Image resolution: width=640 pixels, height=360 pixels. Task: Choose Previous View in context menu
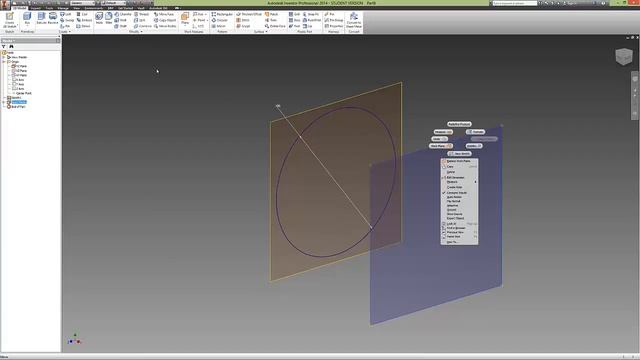(x=459, y=232)
